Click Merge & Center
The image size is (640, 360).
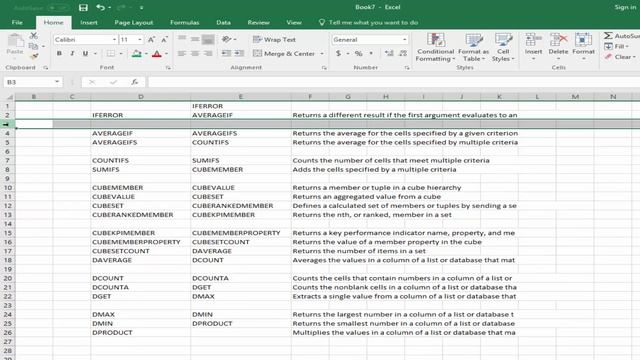pyautogui.click(x=284, y=53)
